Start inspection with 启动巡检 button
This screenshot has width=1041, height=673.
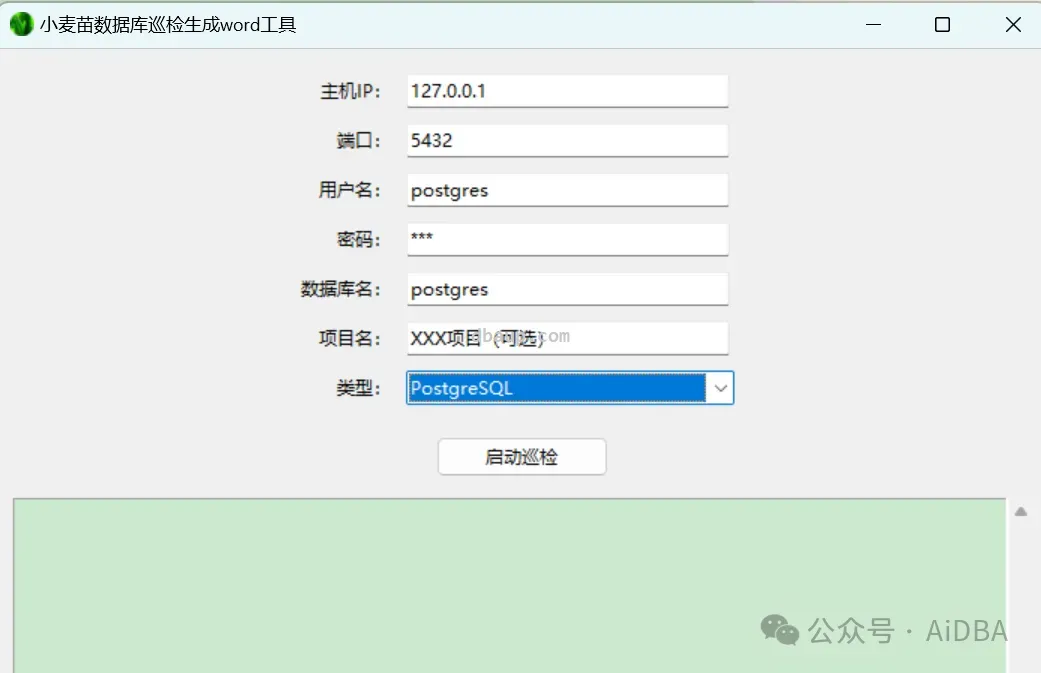[x=522, y=457]
